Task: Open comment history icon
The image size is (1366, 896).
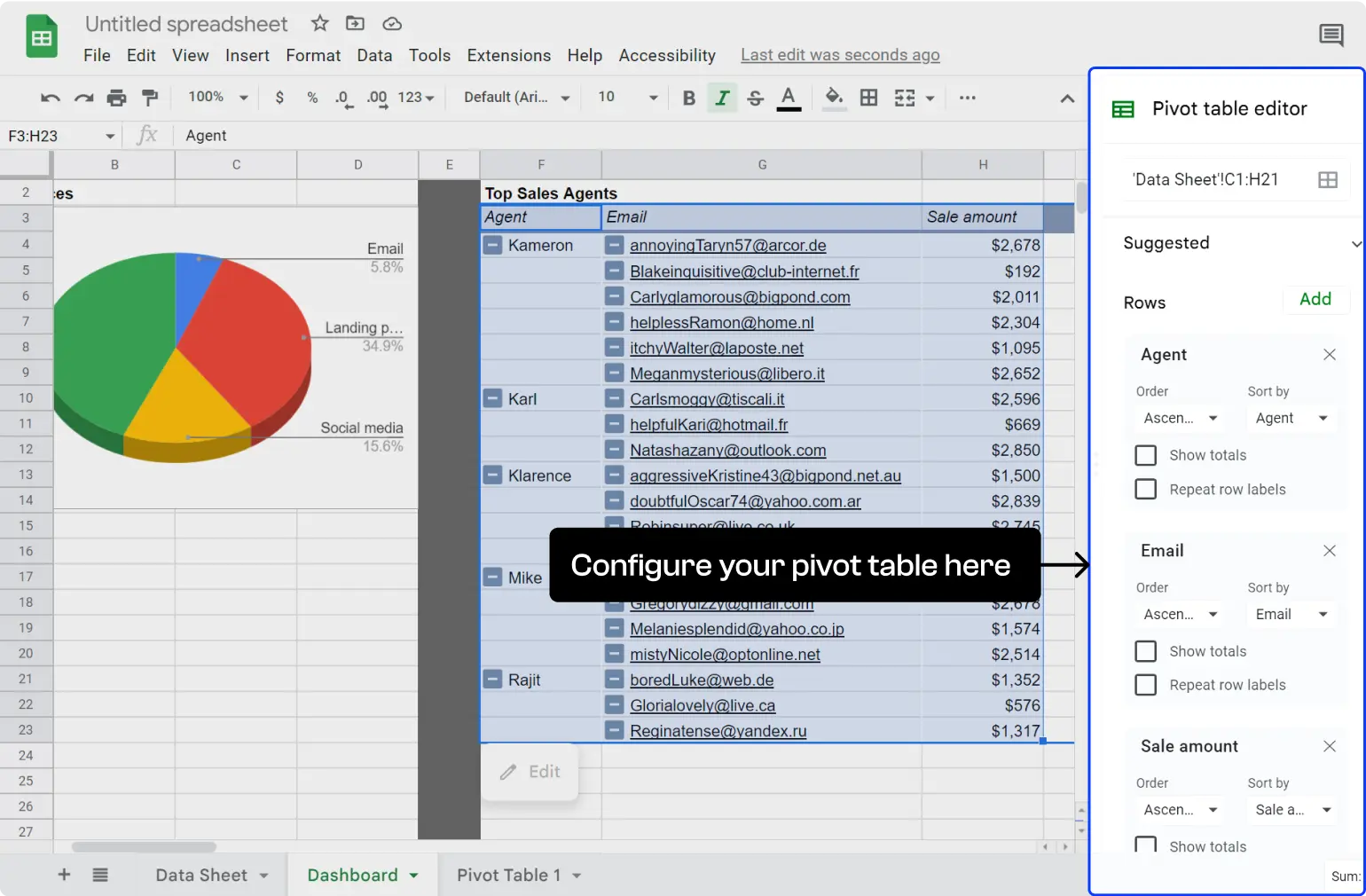Action: coord(1331,35)
